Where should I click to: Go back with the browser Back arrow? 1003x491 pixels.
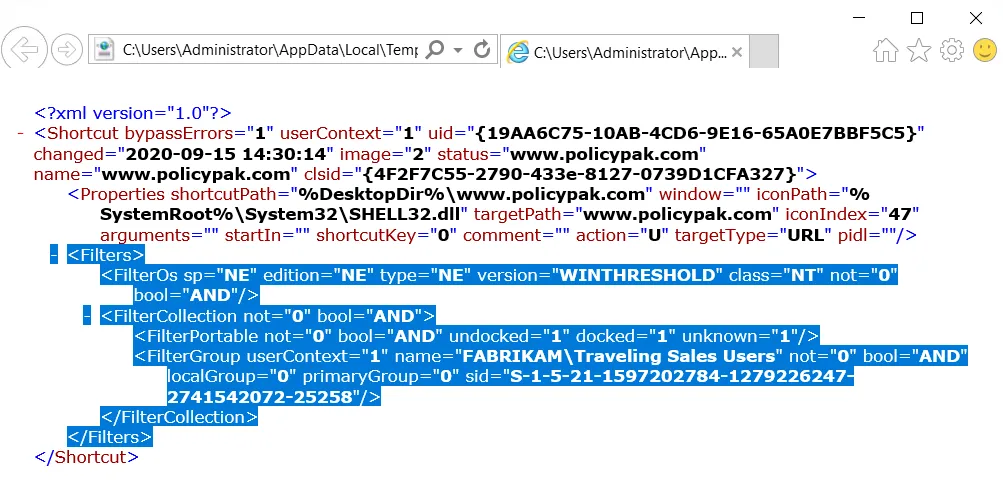pyautogui.click(x=24, y=49)
